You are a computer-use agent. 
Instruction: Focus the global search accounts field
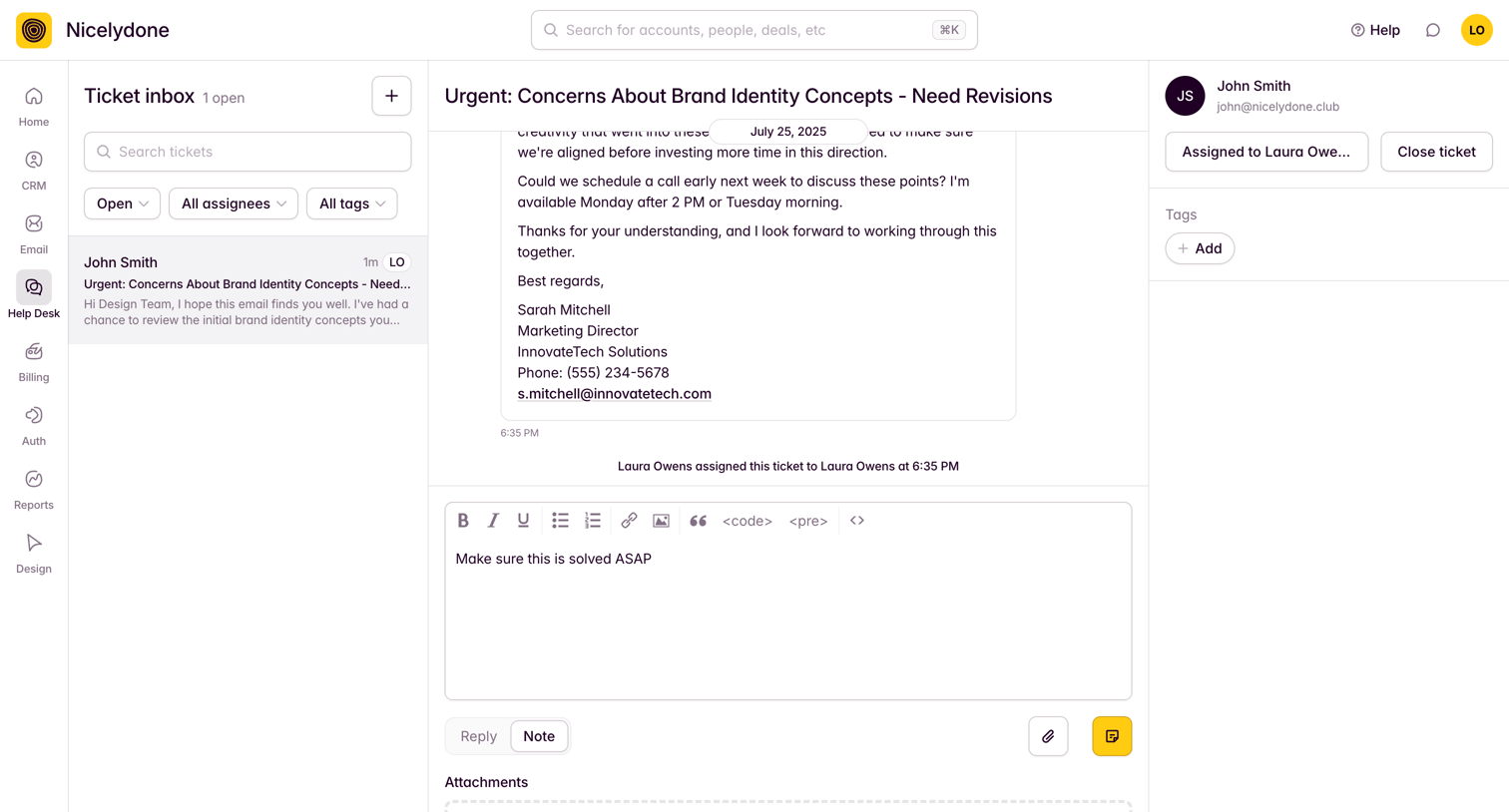click(x=754, y=30)
